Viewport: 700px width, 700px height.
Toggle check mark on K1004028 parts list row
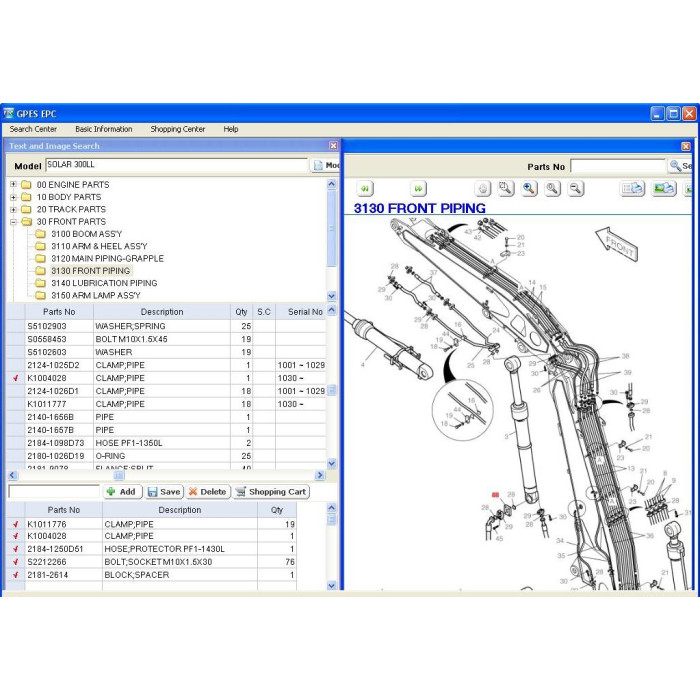16,378
